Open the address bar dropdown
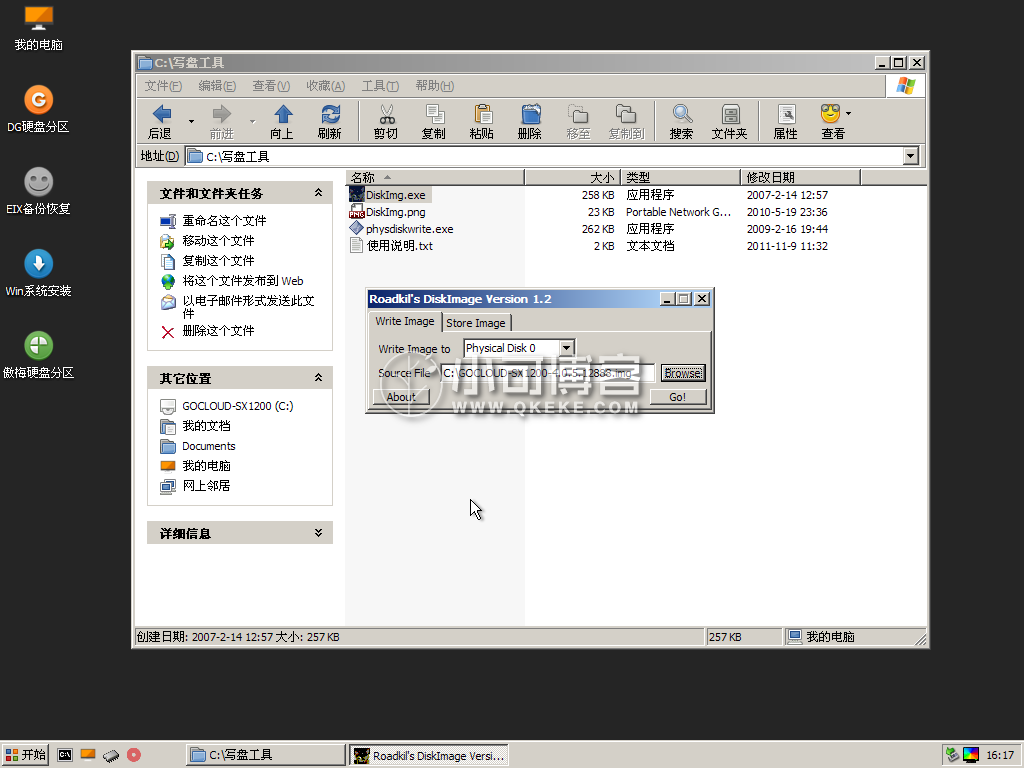Screen dimensions: 1024x768 tap(911, 155)
